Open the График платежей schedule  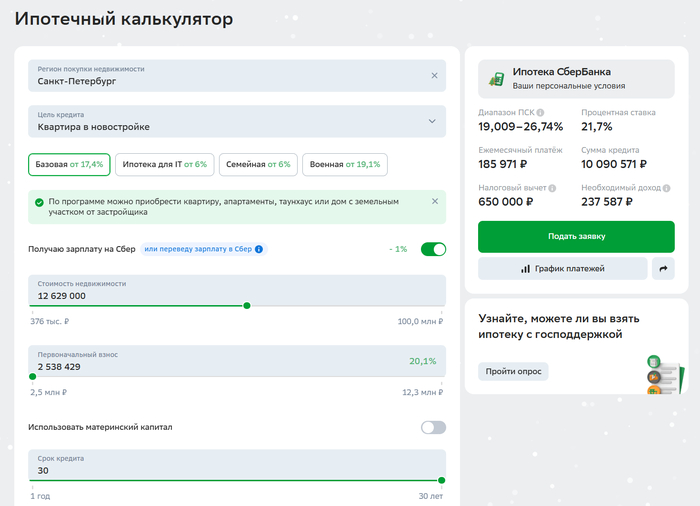click(x=563, y=269)
